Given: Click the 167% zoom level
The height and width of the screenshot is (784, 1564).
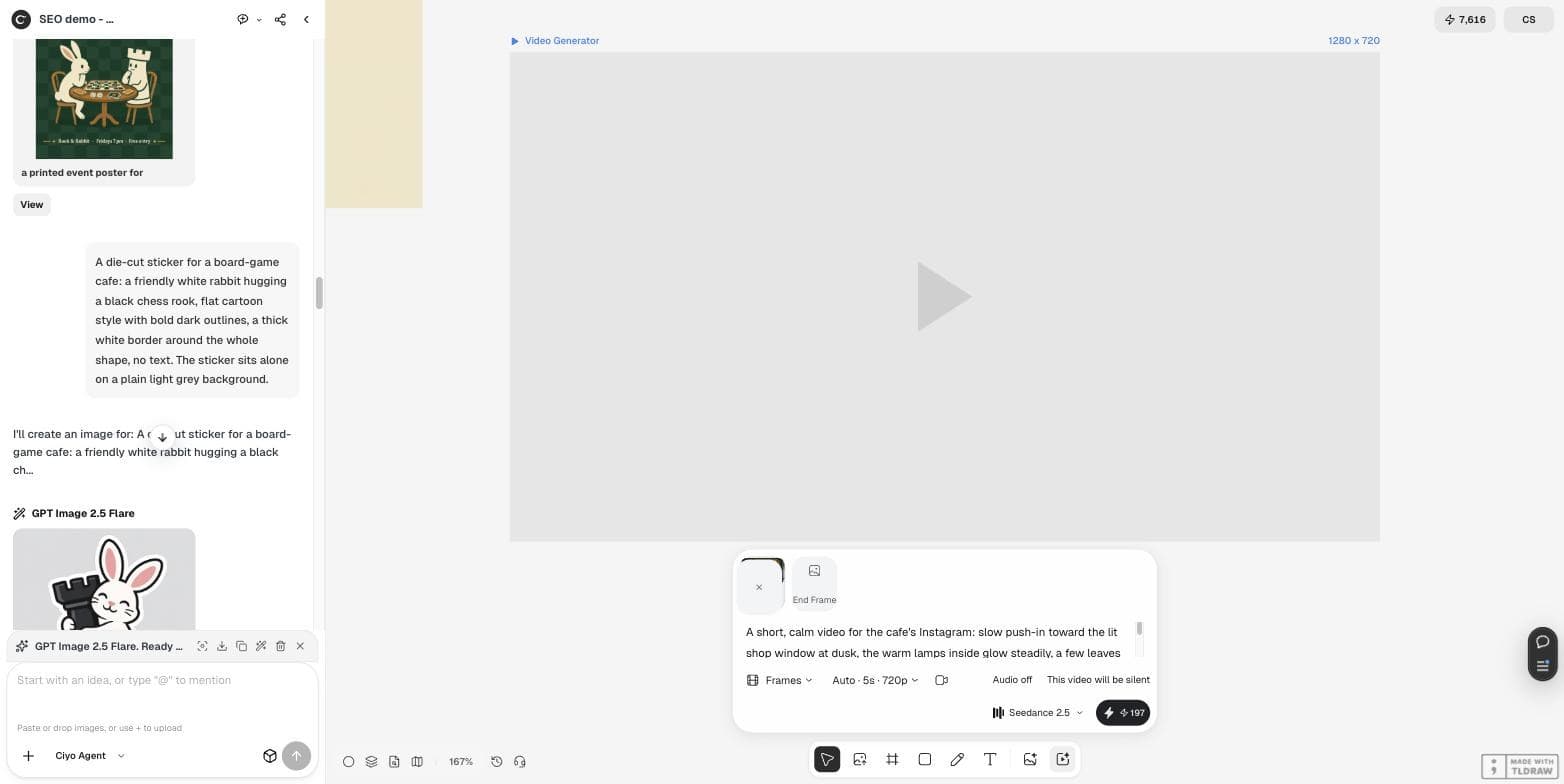Looking at the screenshot, I should [461, 762].
